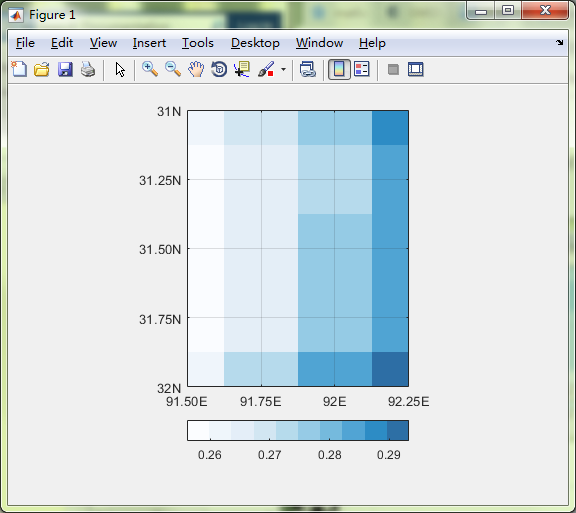Open the View menu

tap(103, 43)
